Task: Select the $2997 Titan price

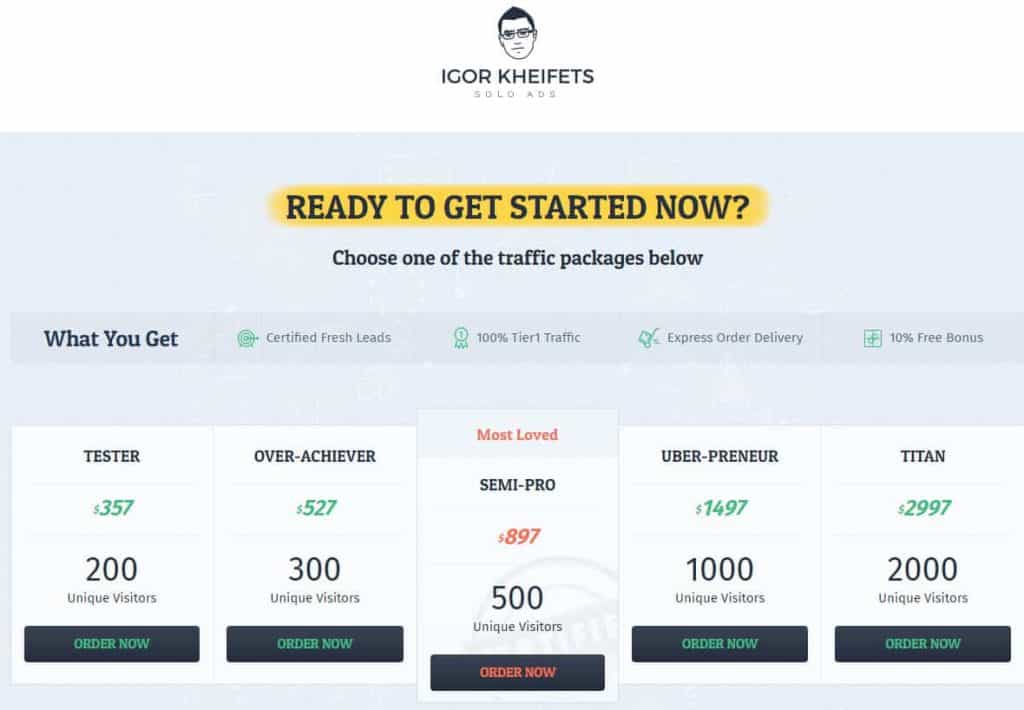Action: coord(924,508)
